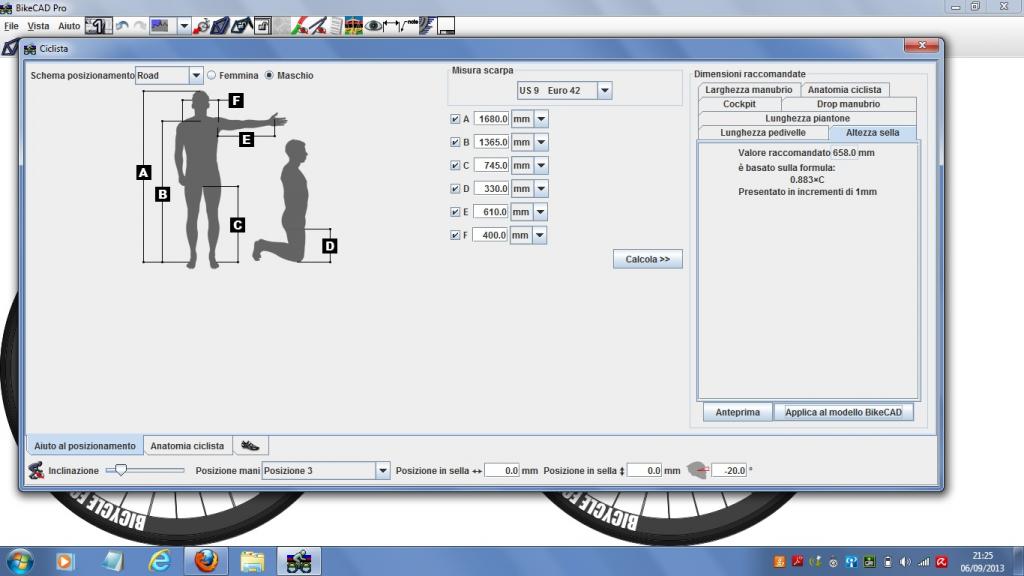Image resolution: width=1024 pixels, height=576 pixels.
Task: Click Applica al modello BikeCAD button
Action: (844, 412)
